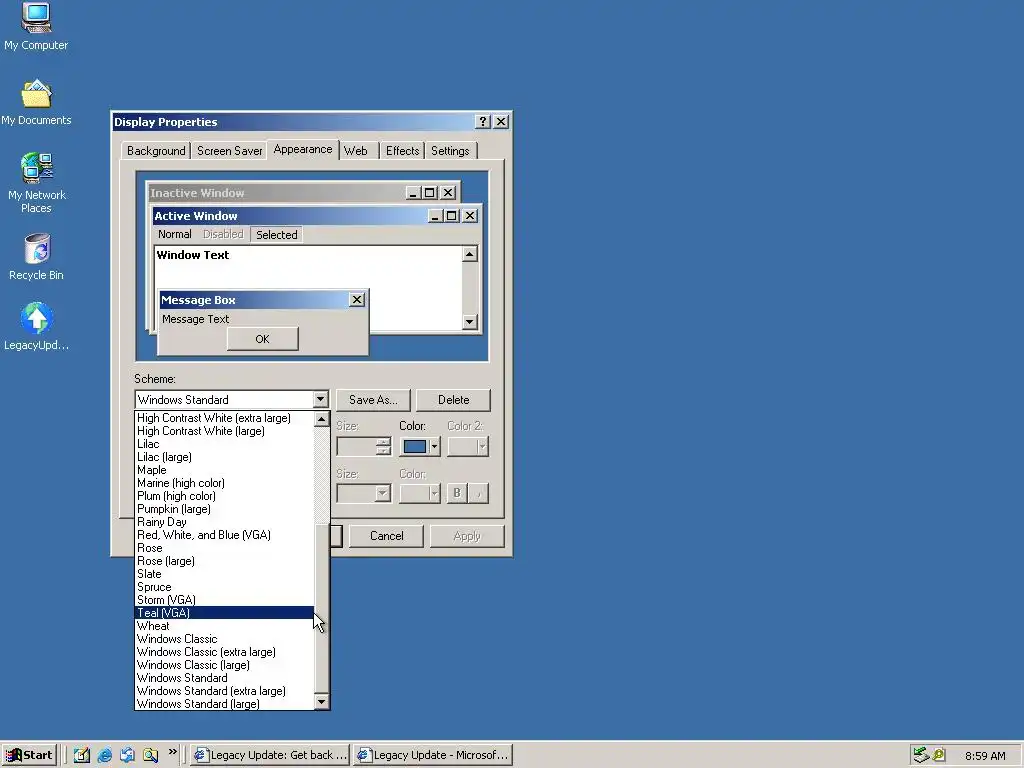Viewport: 1024px width, 768px height.
Task: Choose 'Rose (large)' scheme
Action: (225, 561)
